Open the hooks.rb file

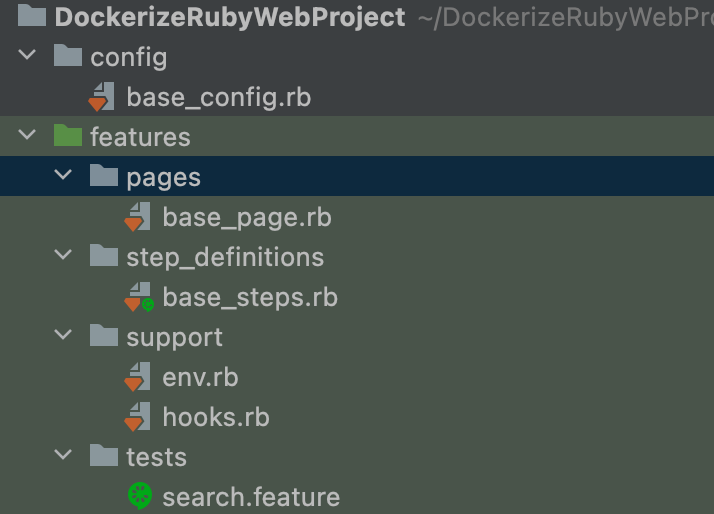click(x=216, y=417)
